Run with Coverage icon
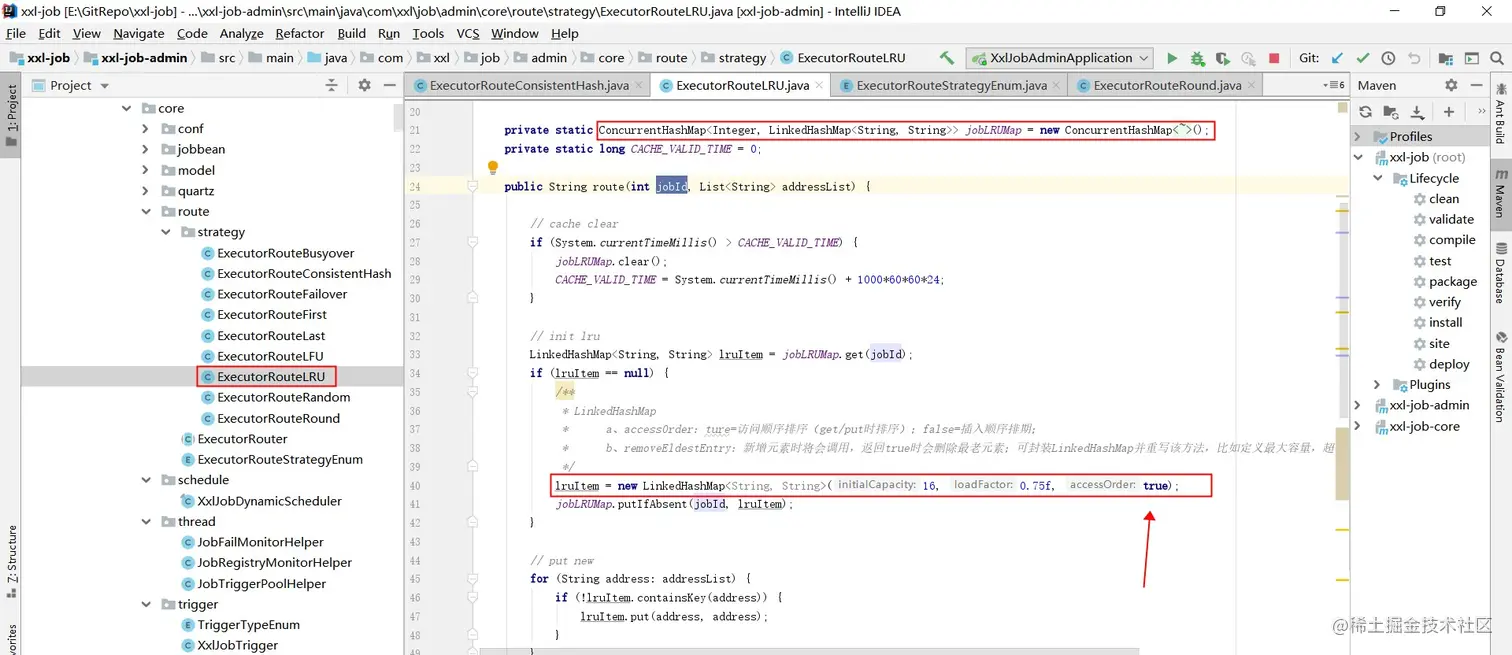Viewport: 1512px width, 655px height. pyautogui.click(x=1222, y=58)
